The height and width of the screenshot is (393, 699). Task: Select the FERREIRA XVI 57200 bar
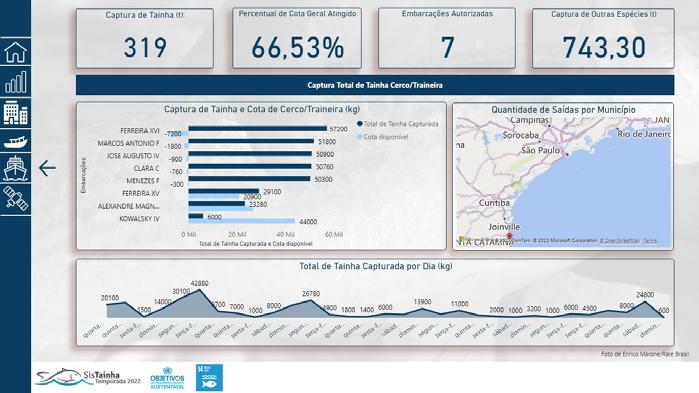(258, 129)
